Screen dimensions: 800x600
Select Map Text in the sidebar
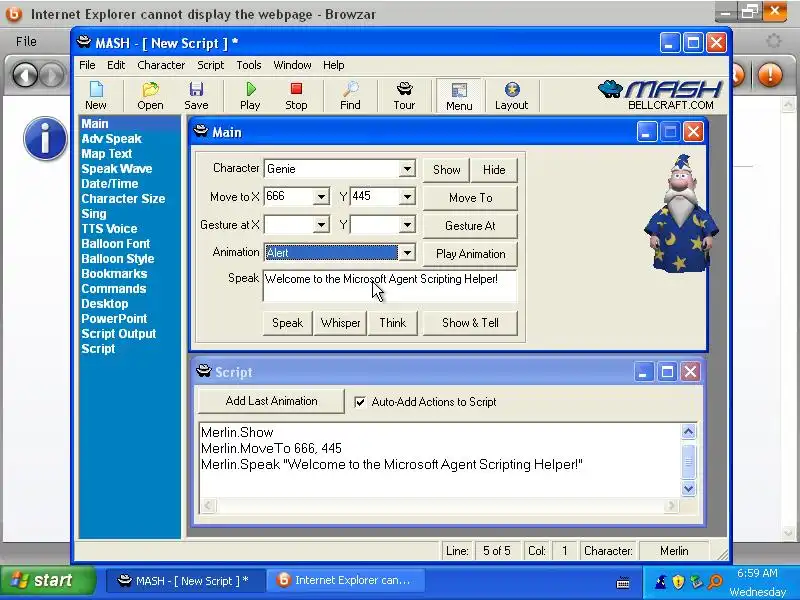coord(107,154)
